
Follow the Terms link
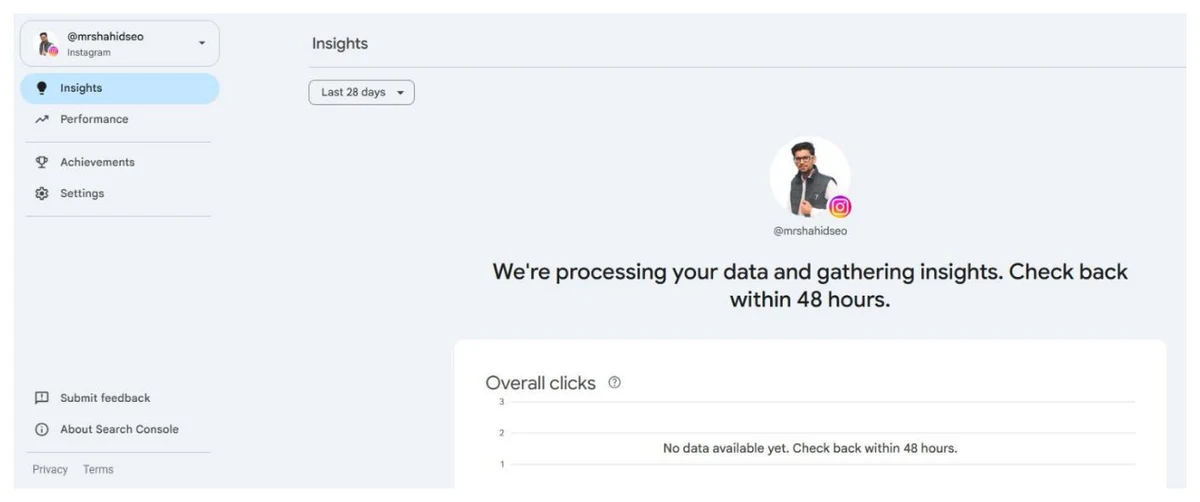(98, 469)
